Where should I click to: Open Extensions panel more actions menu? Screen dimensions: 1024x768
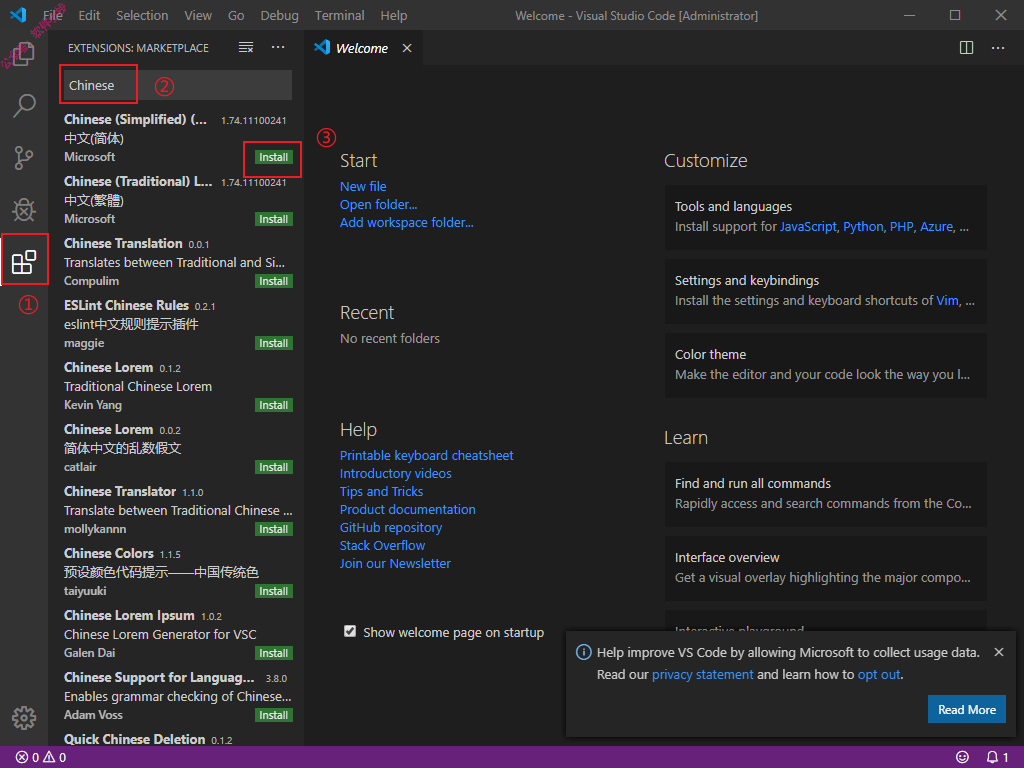(278, 47)
